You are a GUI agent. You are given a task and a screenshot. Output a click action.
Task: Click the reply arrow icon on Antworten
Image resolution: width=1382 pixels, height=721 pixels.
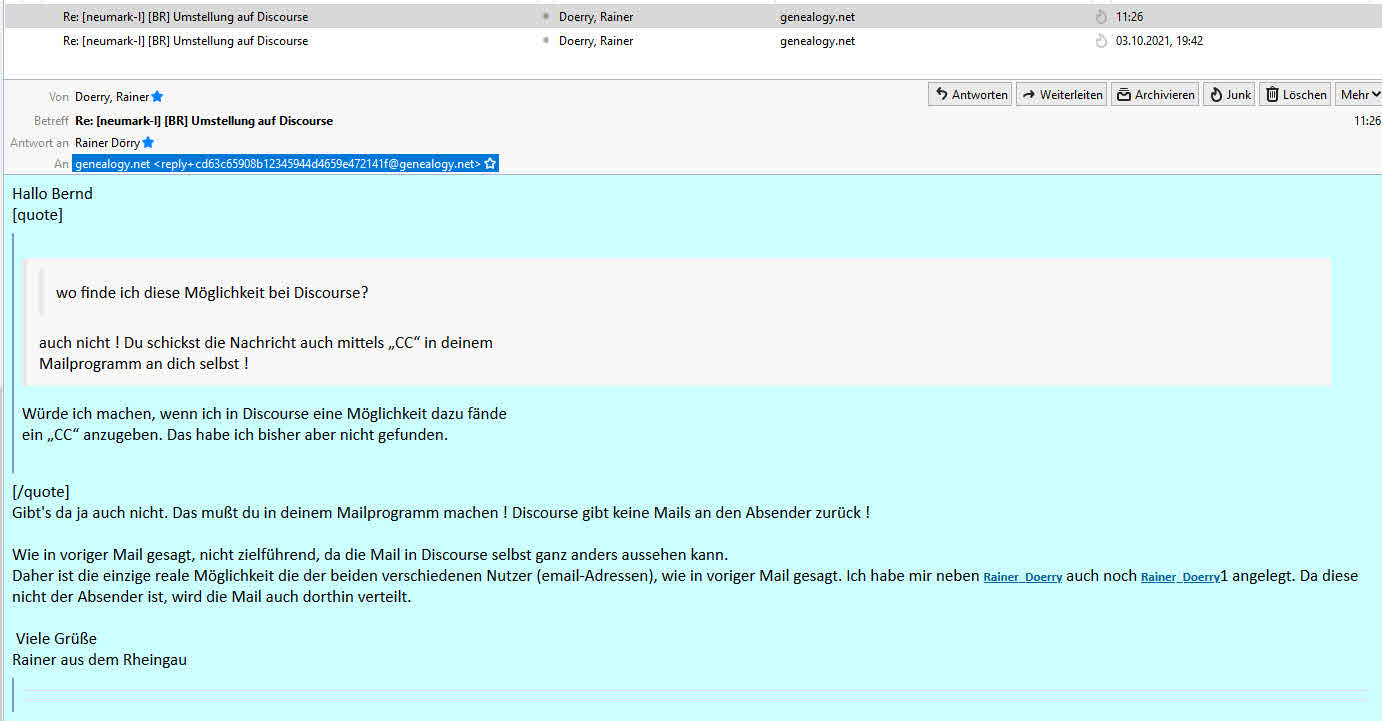click(x=941, y=95)
